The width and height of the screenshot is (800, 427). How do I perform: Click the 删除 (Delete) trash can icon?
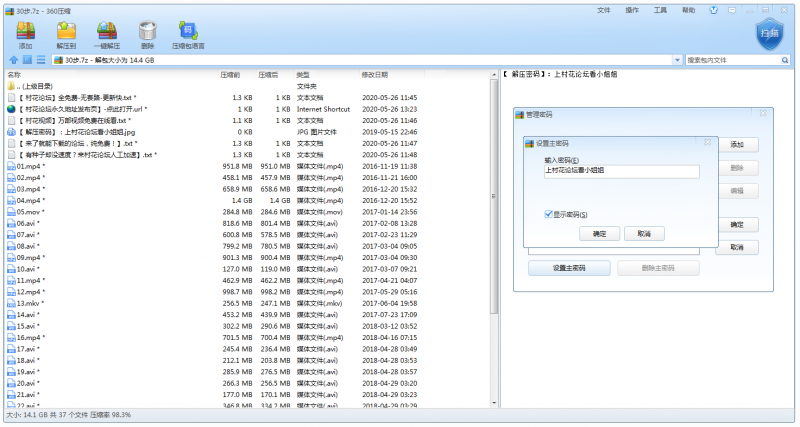tap(148, 33)
